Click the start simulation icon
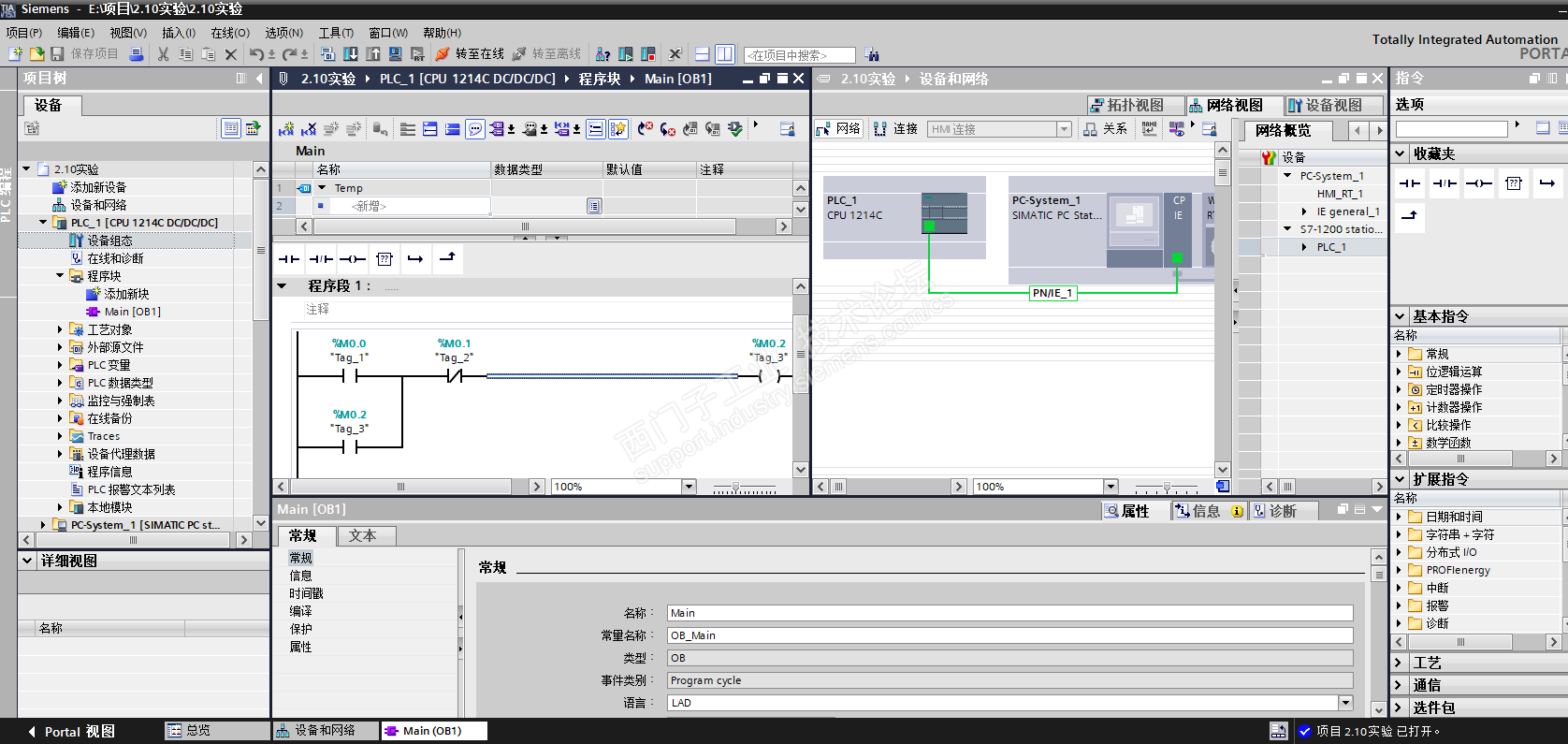The width and height of the screenshot is (1568, 744). 396,54
